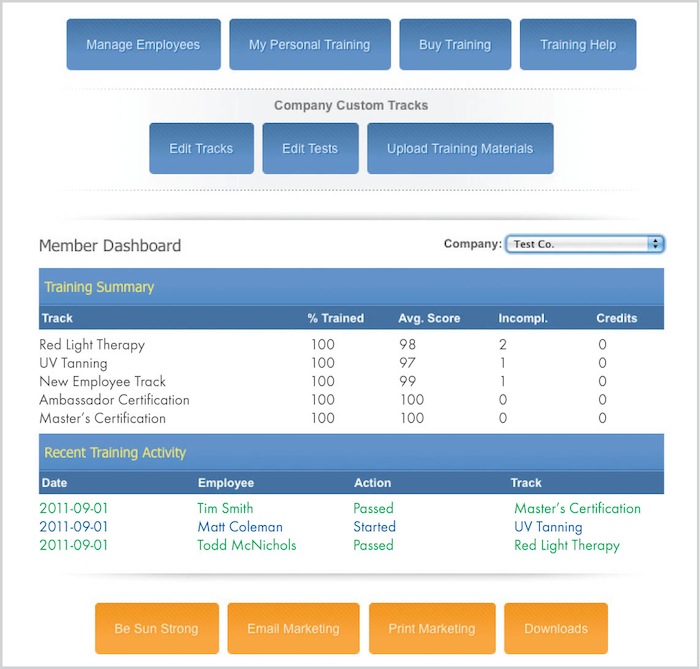This screenshot has width=700, height=669.
Task: Open the Downloads section
Action: (555, 629)
